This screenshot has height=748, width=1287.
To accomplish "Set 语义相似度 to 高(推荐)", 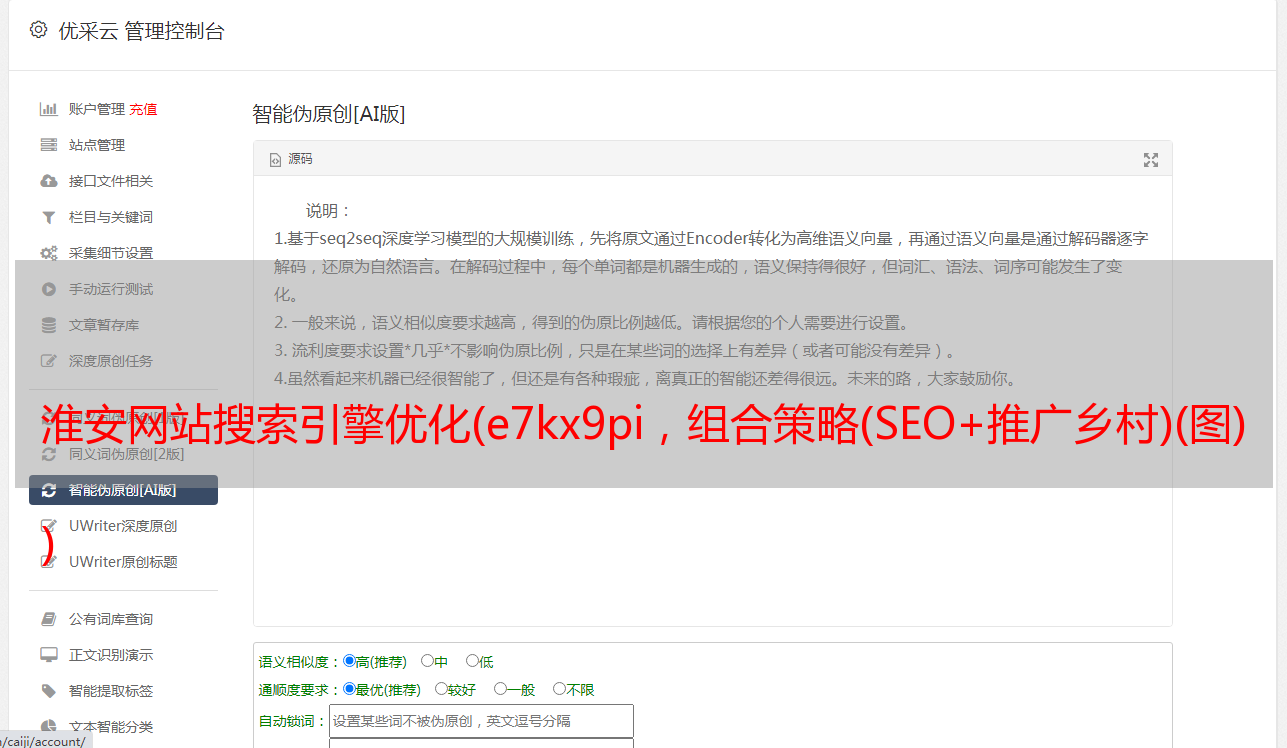I will click(349, 661).
